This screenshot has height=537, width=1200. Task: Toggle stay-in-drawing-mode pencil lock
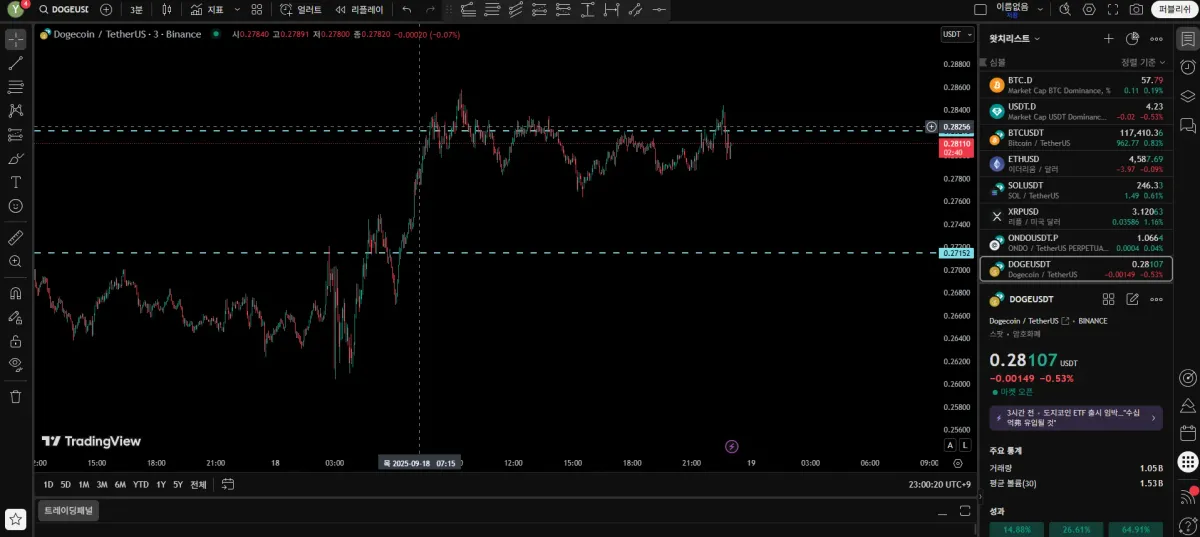[x=15, y=317]
